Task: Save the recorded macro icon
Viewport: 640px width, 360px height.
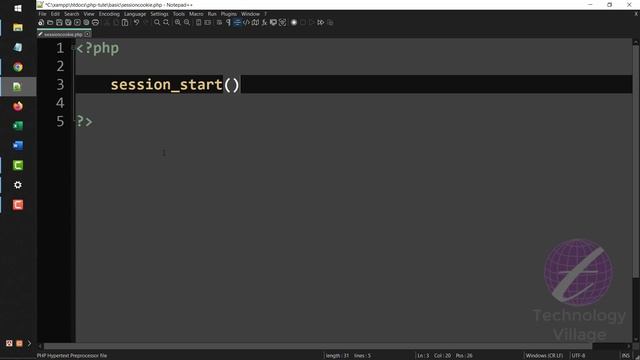Action: point(330,22)
